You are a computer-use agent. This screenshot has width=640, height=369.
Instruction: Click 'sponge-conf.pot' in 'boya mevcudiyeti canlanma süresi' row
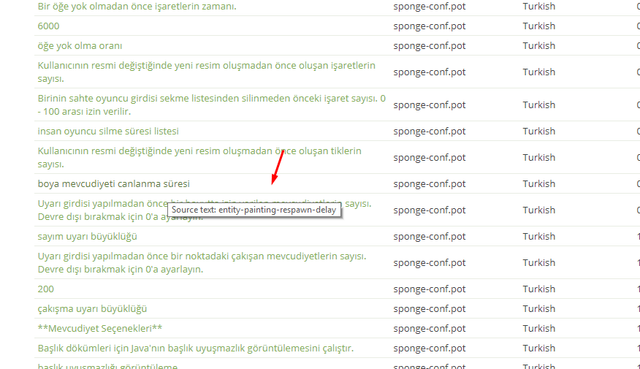pos(429,184)
